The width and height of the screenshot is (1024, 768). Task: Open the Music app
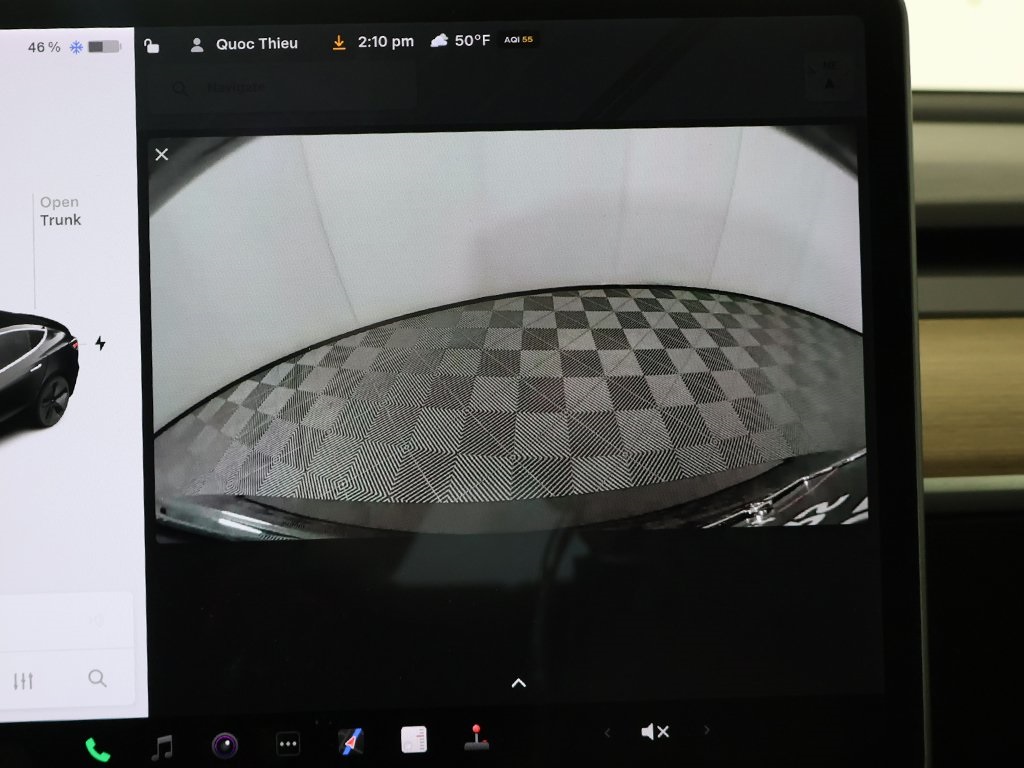pos(161,747)
